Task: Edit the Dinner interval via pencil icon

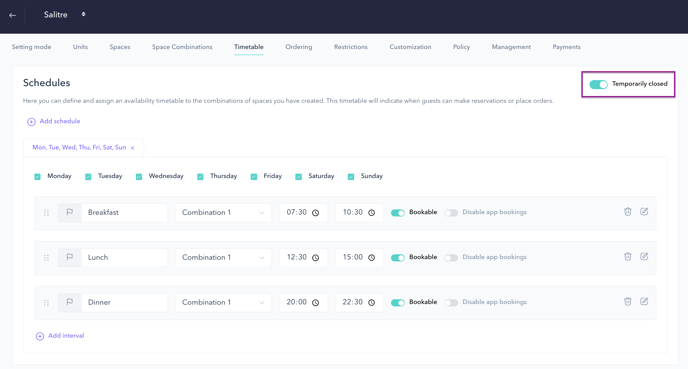Action: [644, 301]
